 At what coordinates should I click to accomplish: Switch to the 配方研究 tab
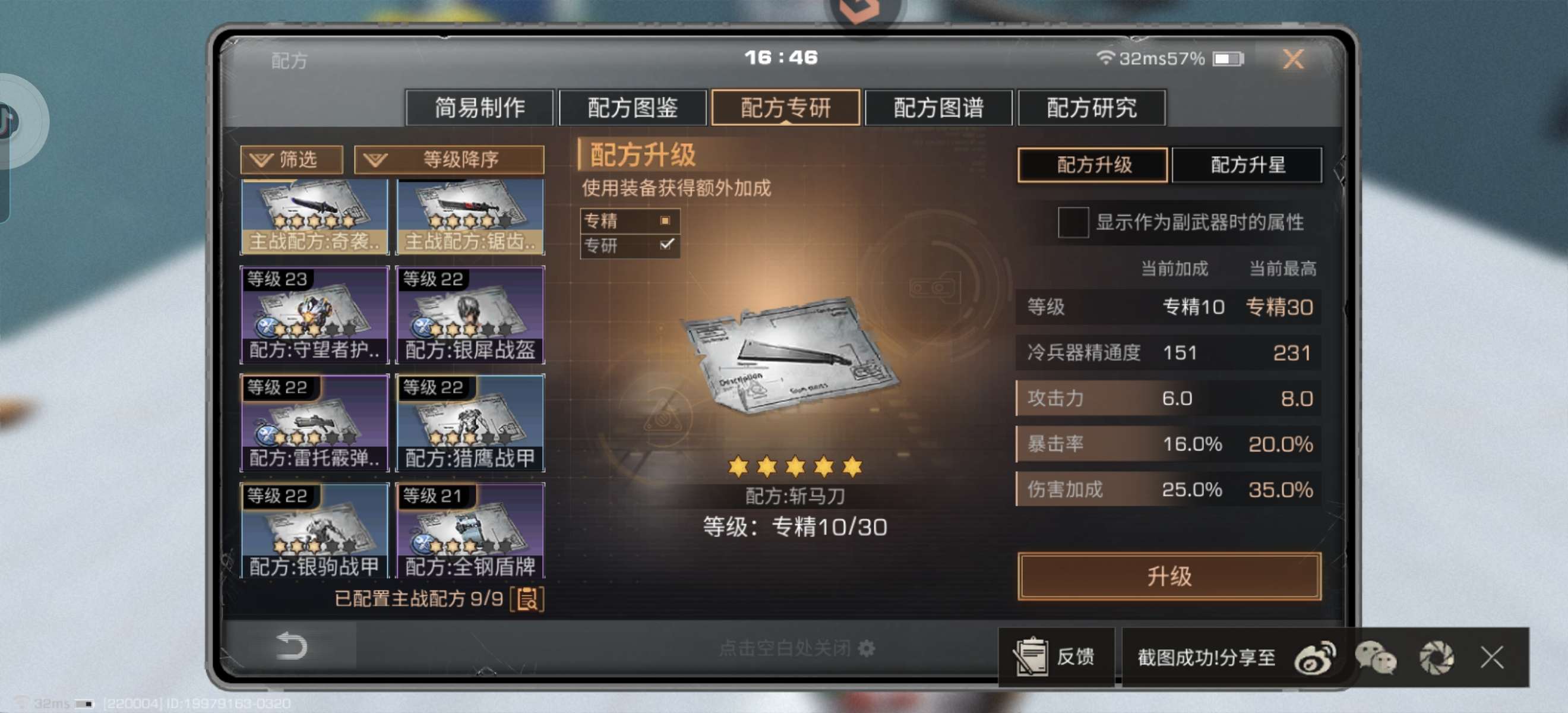click(x=1092, y=108)
